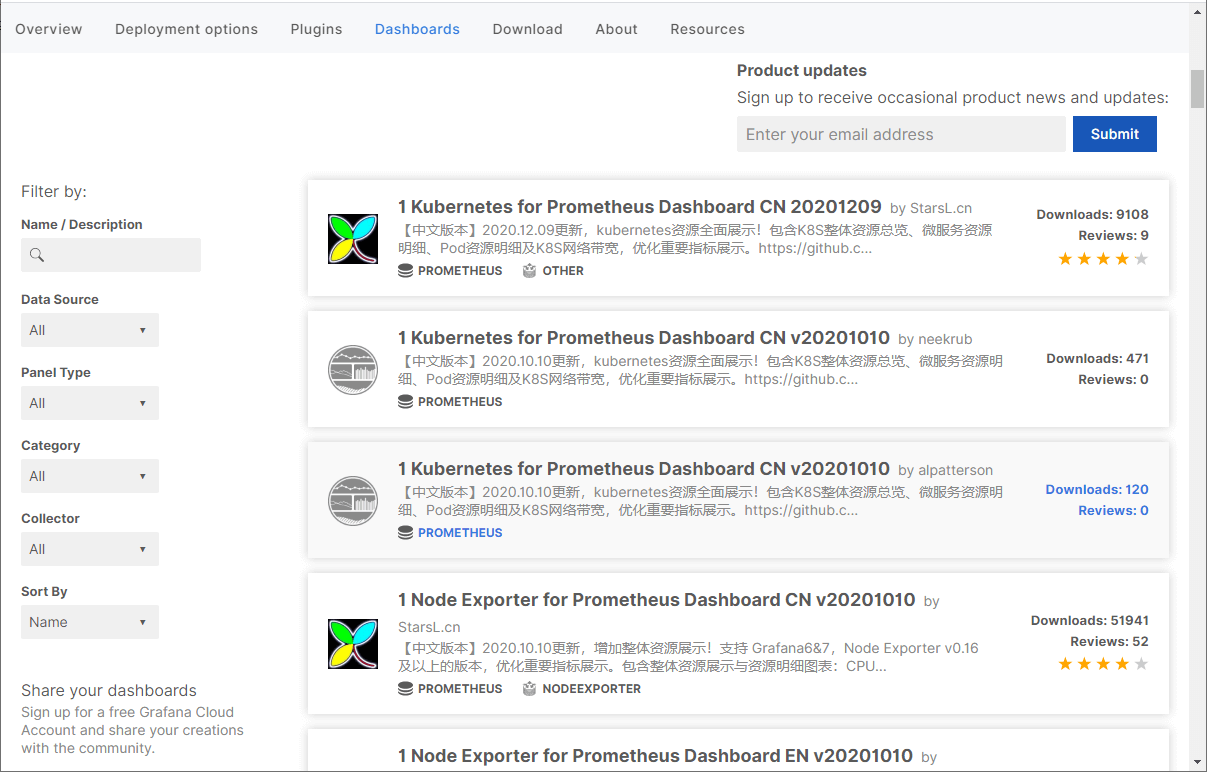Click Downloads: 51941 text
The height and width of the screenshot is (772, 1207).
point(1090,621)
